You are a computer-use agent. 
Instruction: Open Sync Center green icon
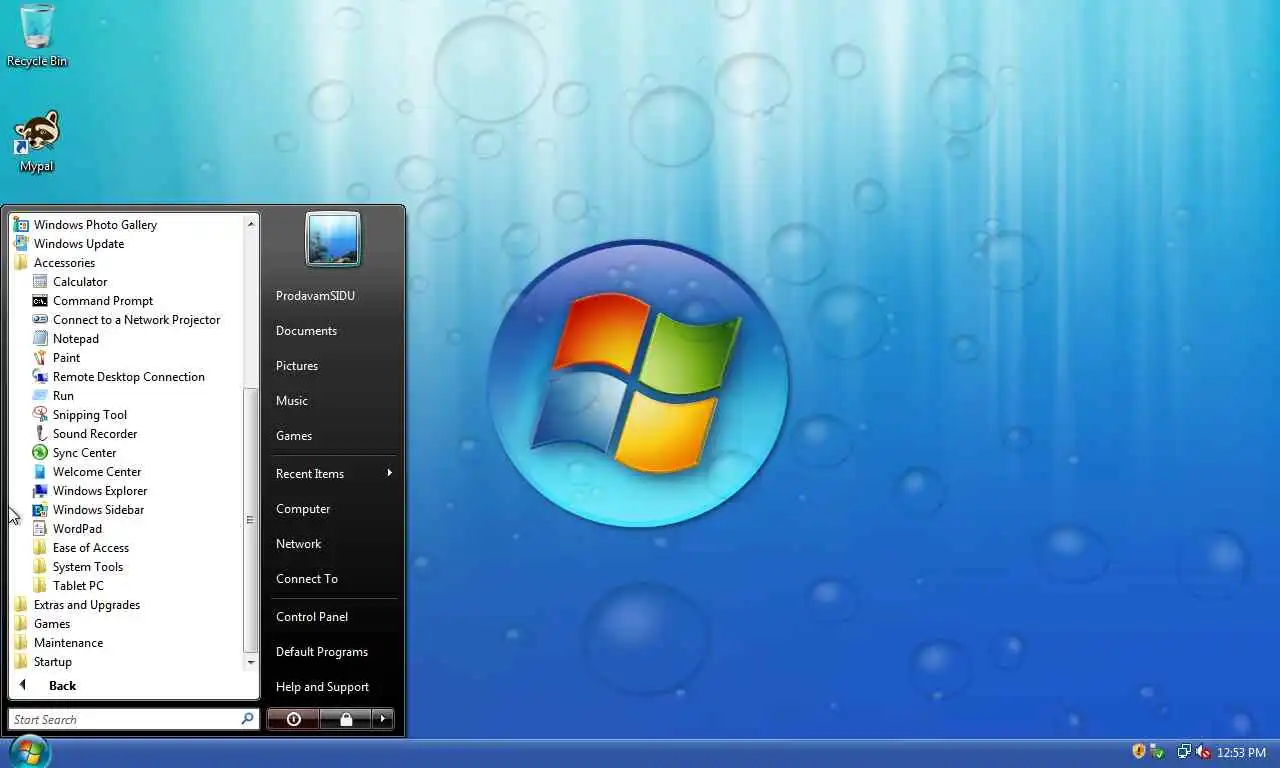coord(40,453)
